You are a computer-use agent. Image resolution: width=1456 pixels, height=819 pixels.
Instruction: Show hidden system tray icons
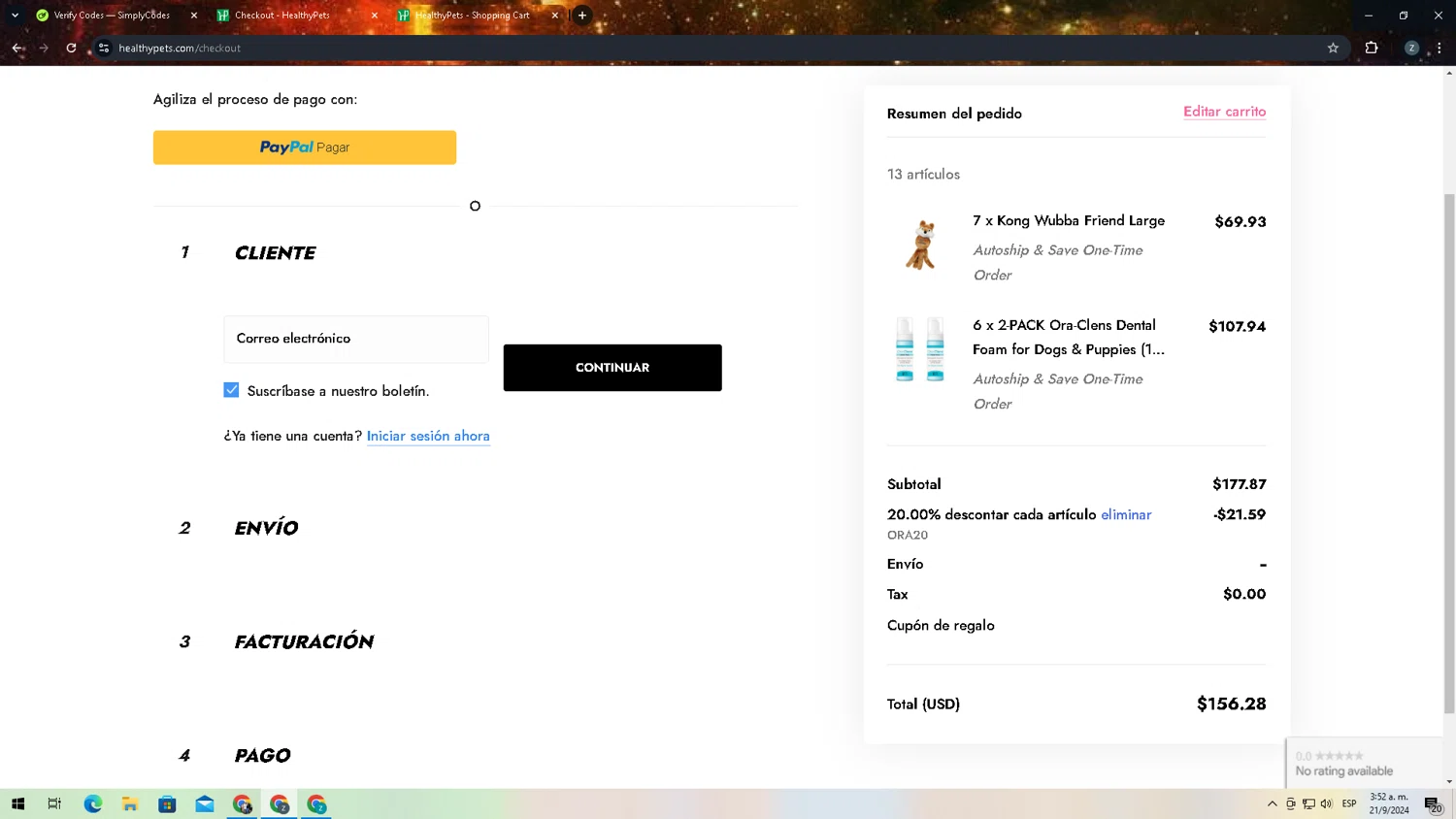(x=1273, y=803)
